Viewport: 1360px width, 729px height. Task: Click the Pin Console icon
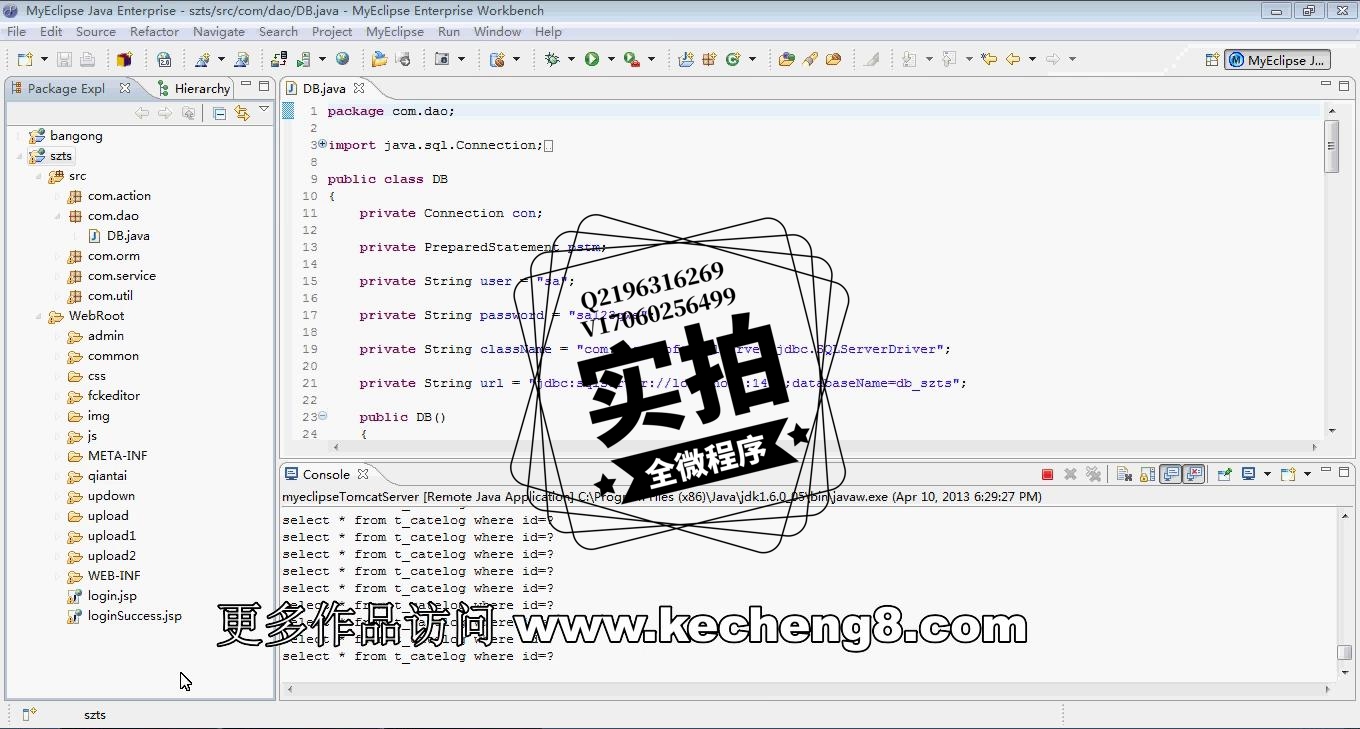tap(1224, 474)
